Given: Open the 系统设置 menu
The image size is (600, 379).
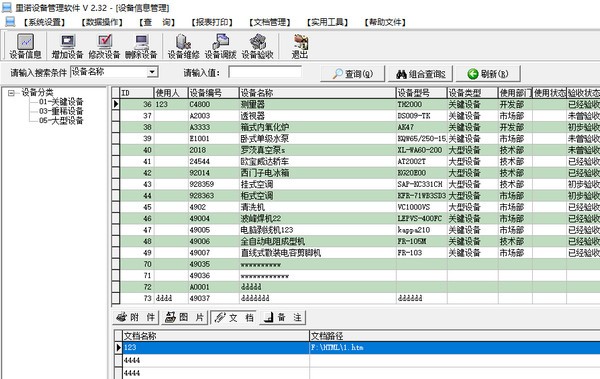Looking at the screenshot, I should point(44,22).
